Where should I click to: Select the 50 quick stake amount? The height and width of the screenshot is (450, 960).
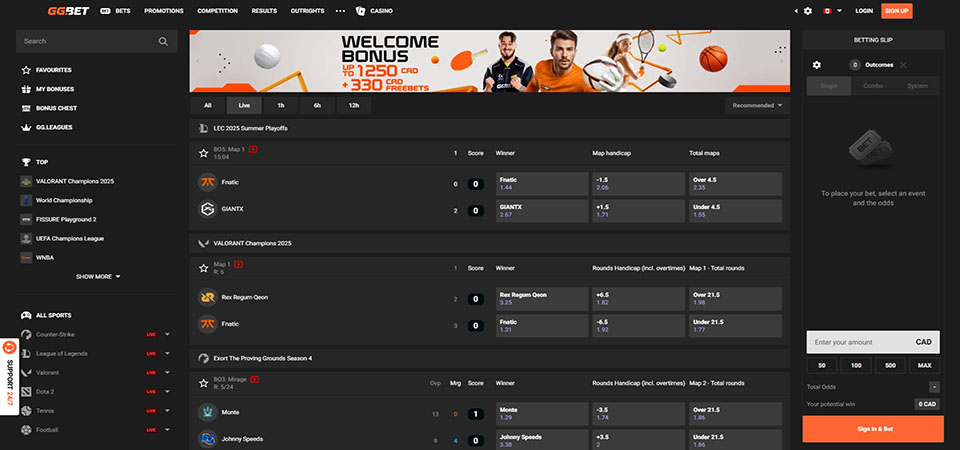point(822,366)
